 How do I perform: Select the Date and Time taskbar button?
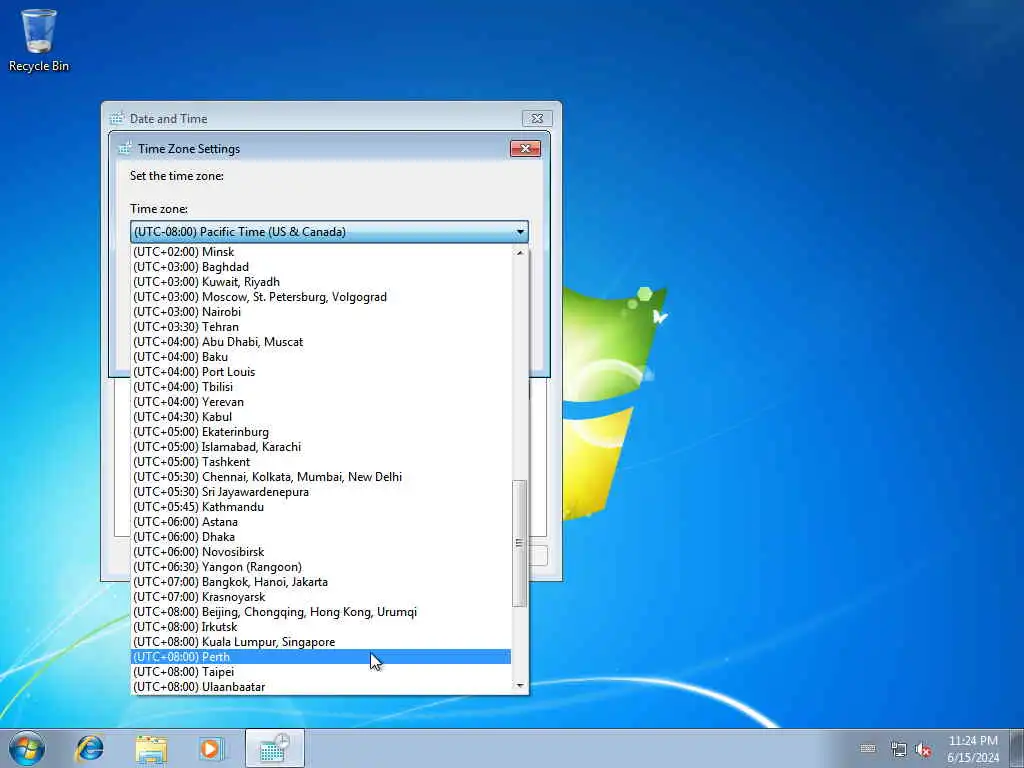pyautogui.click(x=275, y=748)
